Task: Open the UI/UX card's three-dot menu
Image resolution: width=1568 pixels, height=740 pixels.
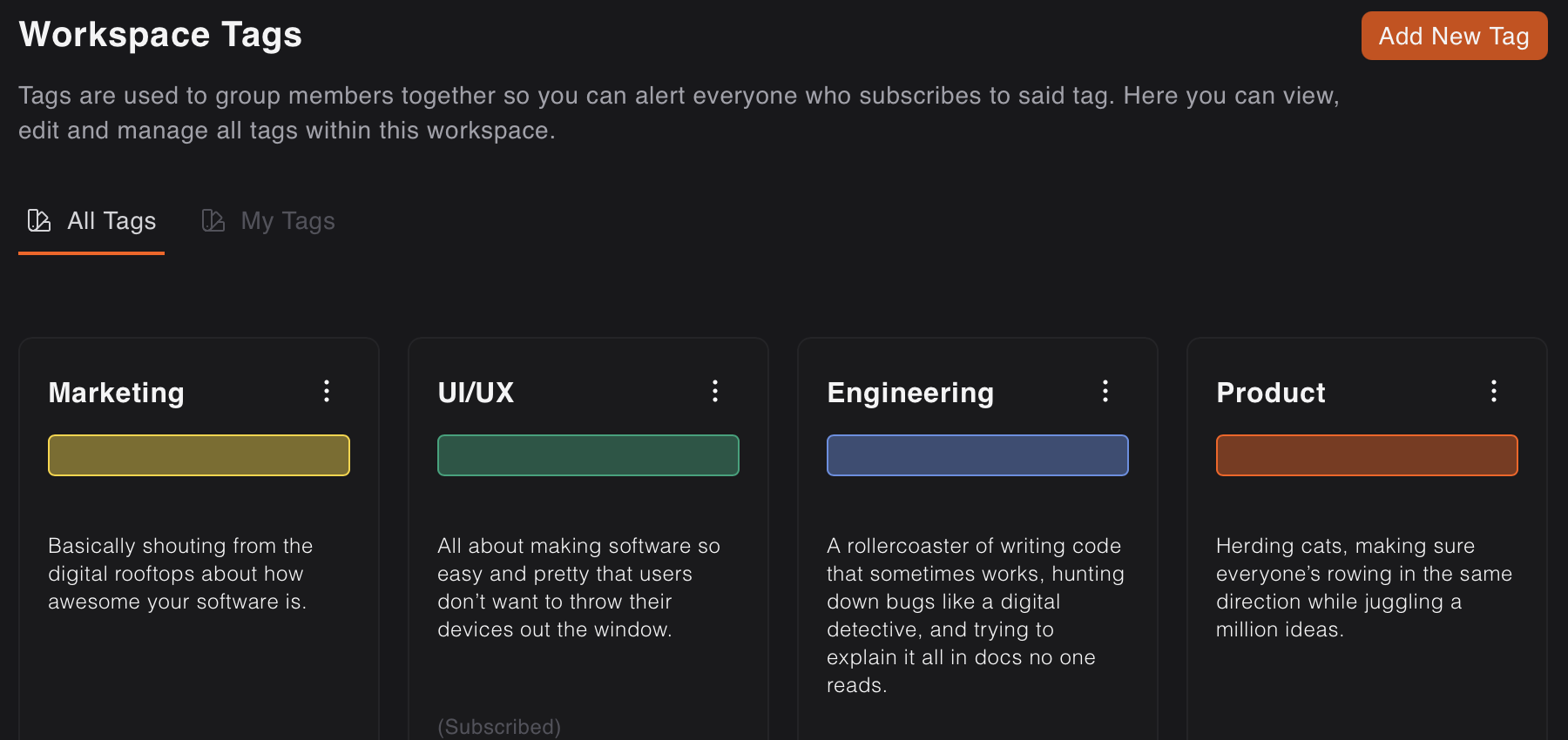Action: click(715, 391)
